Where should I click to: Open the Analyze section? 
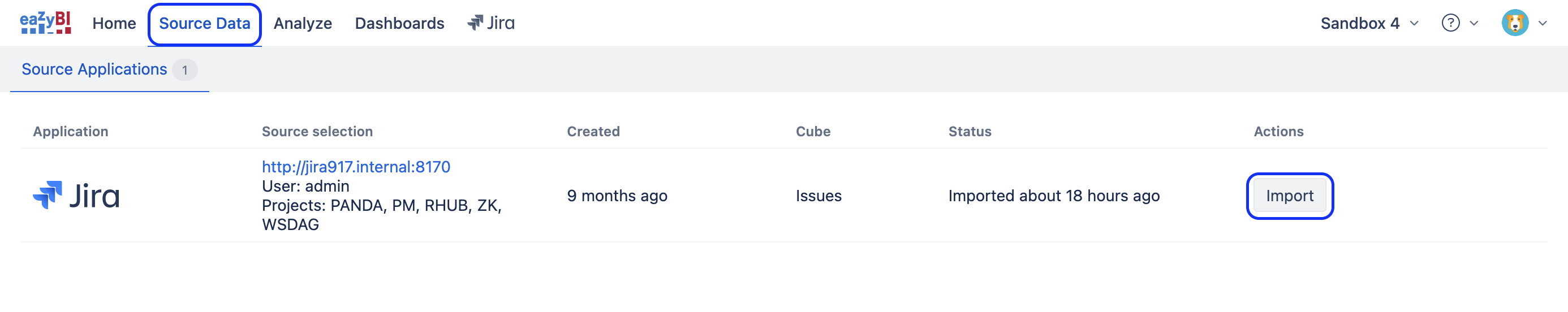click(303, 23)
